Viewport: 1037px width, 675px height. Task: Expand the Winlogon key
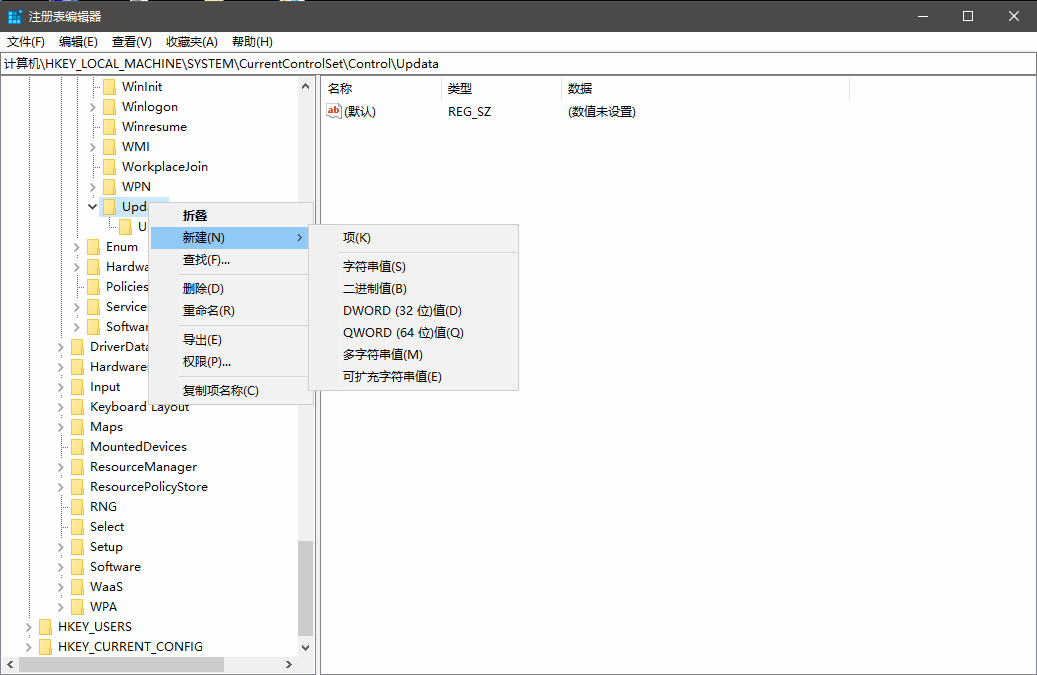coord(93,107)
